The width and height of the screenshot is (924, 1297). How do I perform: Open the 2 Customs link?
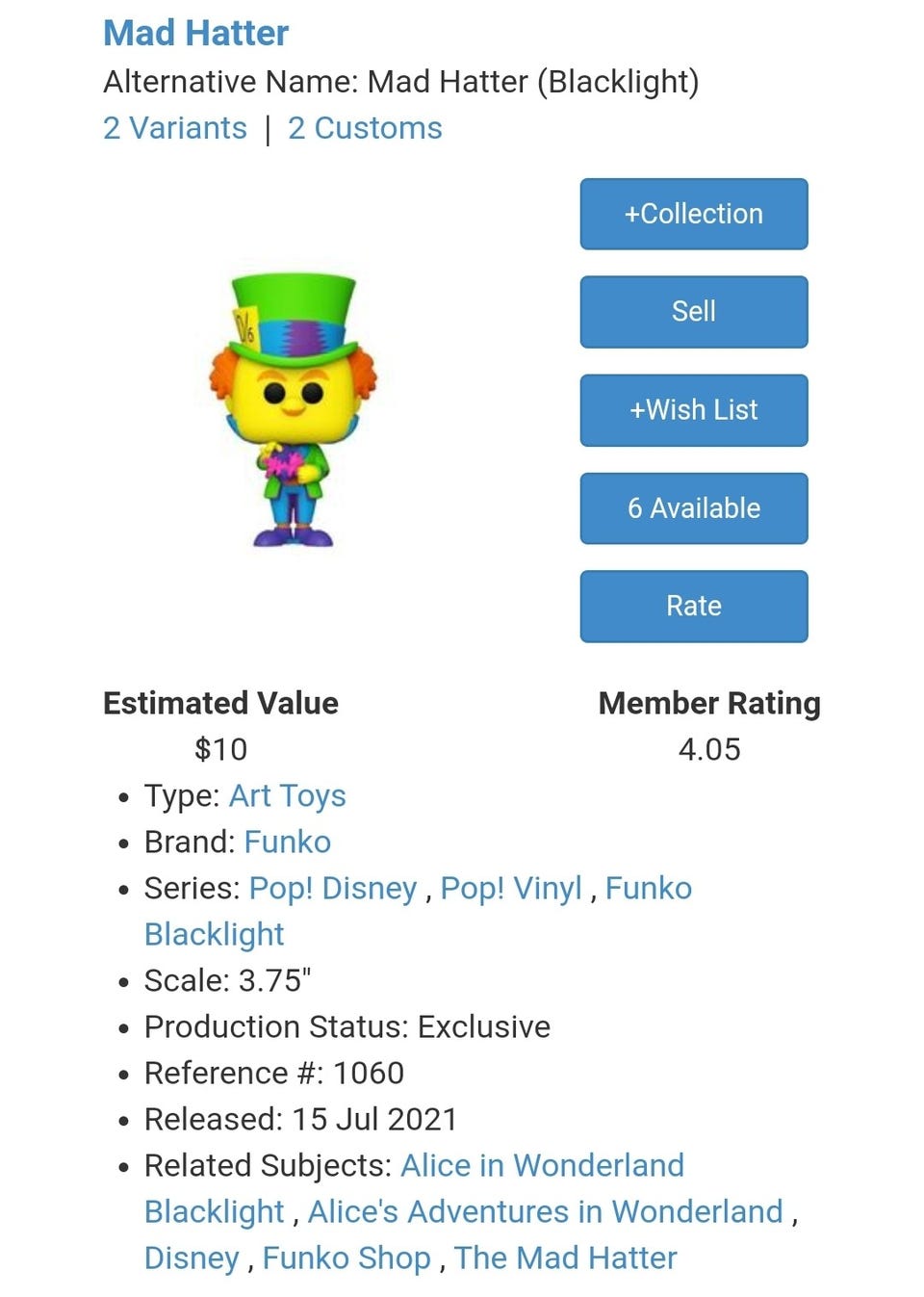click(x=365, y=128)
